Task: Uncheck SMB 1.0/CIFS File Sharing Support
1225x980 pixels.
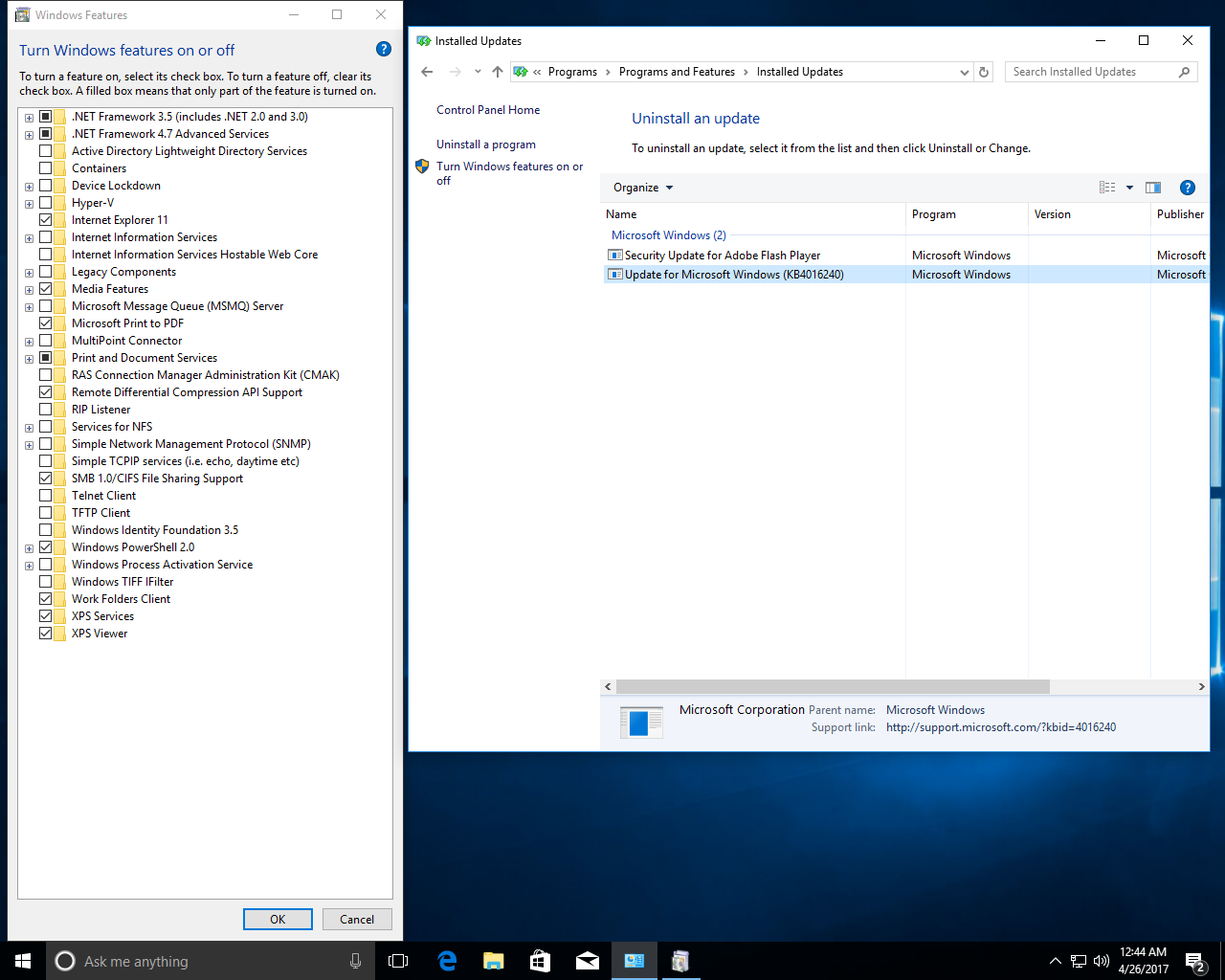Action: [45, 479]
